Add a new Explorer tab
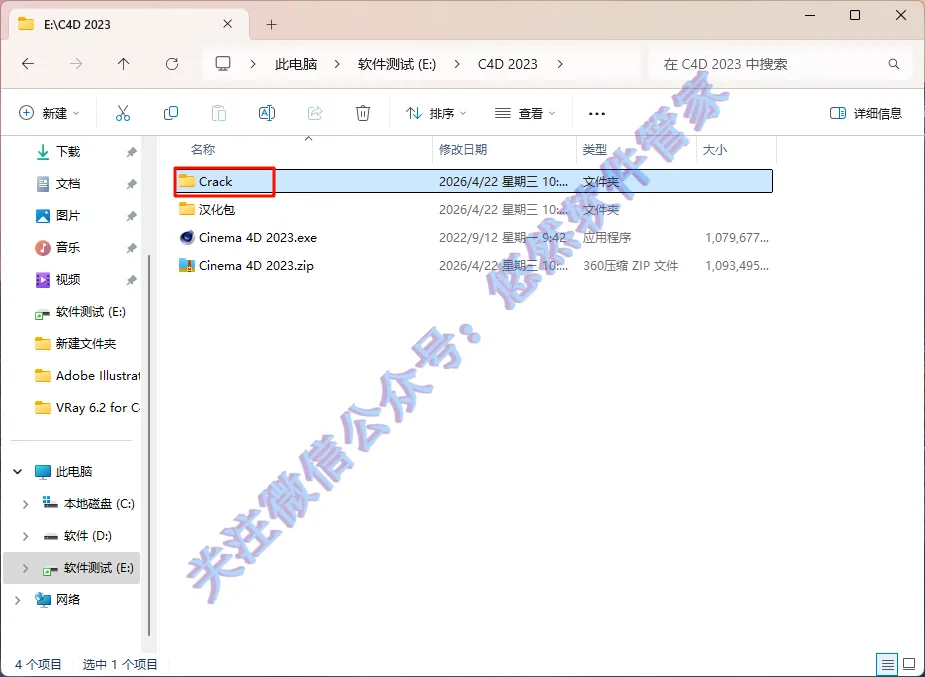 click(271, 24)
